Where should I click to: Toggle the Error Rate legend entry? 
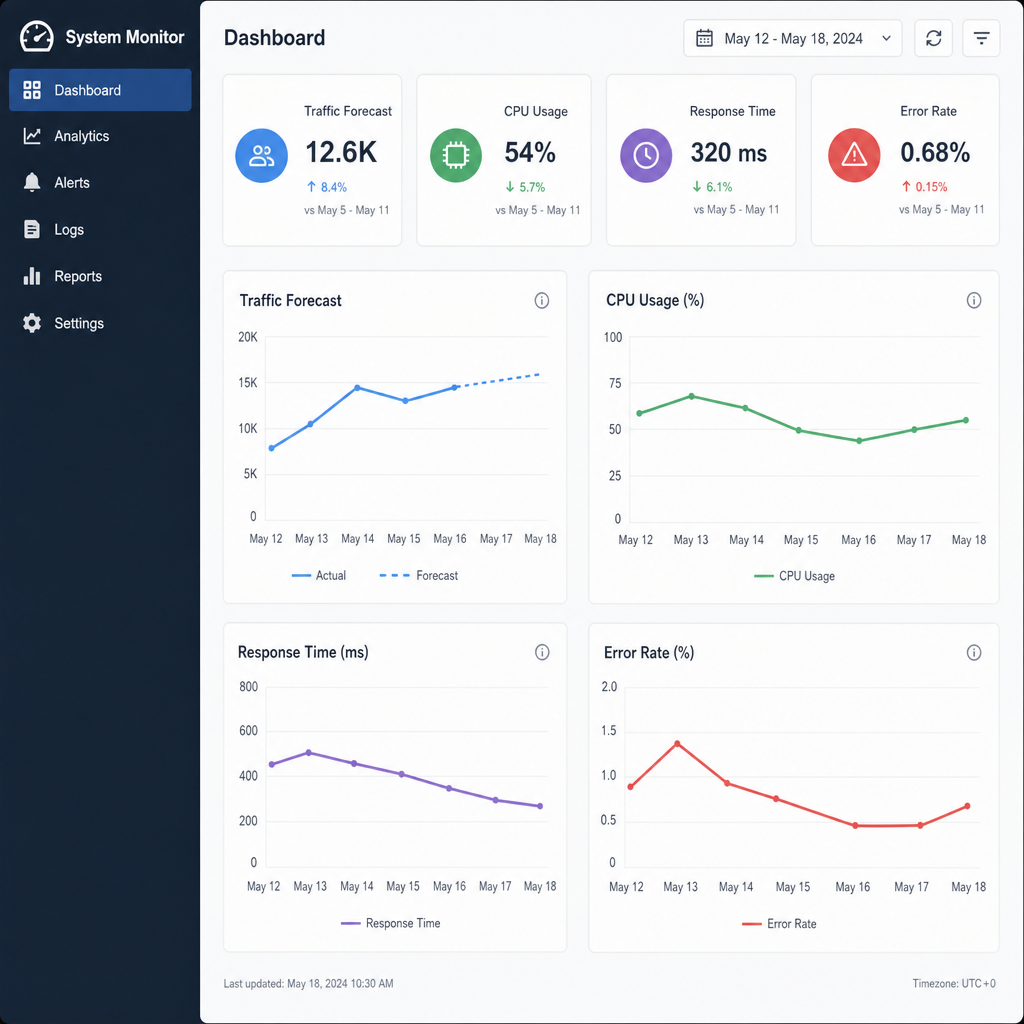(x=779, y=924)
